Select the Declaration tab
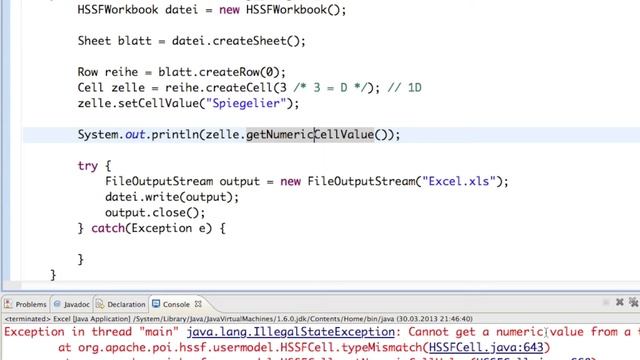This screenshot has width=640, height=360. point(121,304)
